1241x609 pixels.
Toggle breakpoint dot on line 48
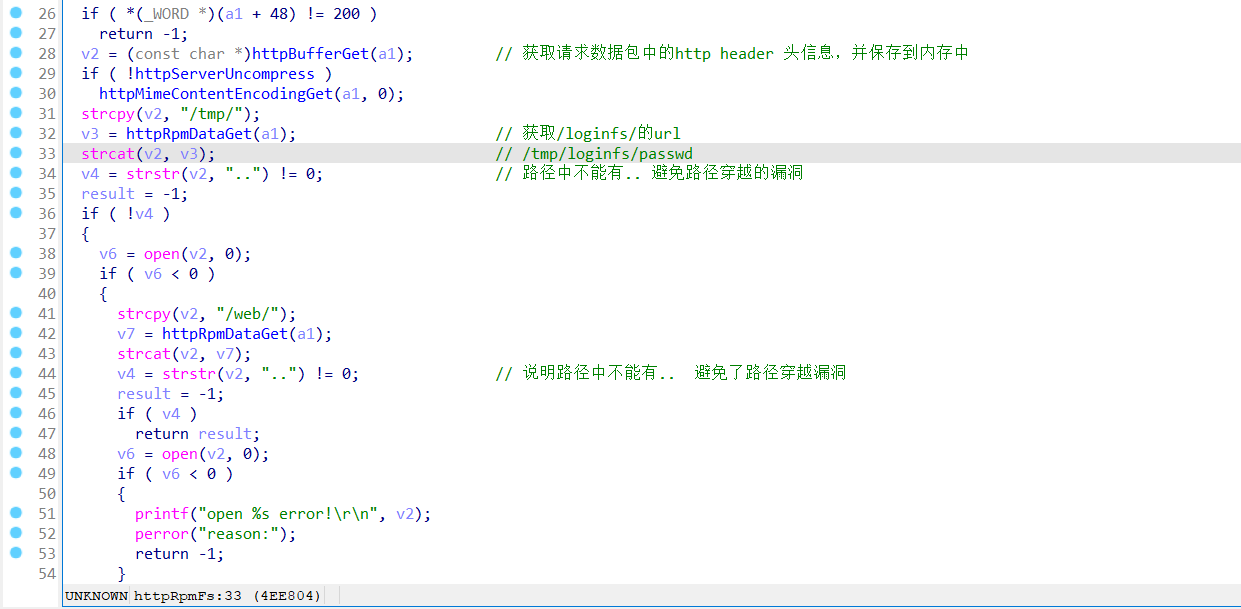(15, 453)
